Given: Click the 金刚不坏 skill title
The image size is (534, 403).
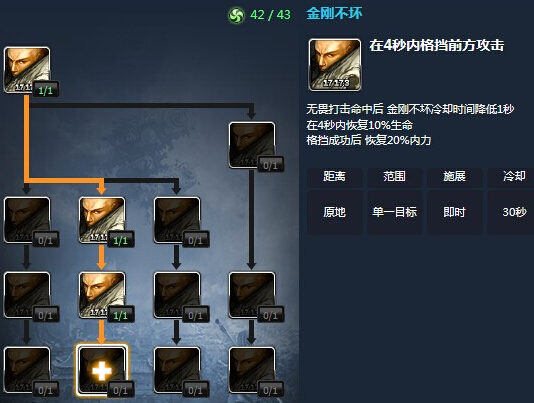Looking at the screenshot, I should click(334, 14).
